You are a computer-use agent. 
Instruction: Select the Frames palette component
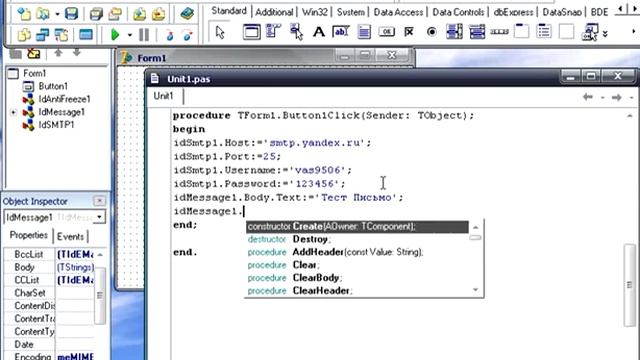click(x=251, y=32)
